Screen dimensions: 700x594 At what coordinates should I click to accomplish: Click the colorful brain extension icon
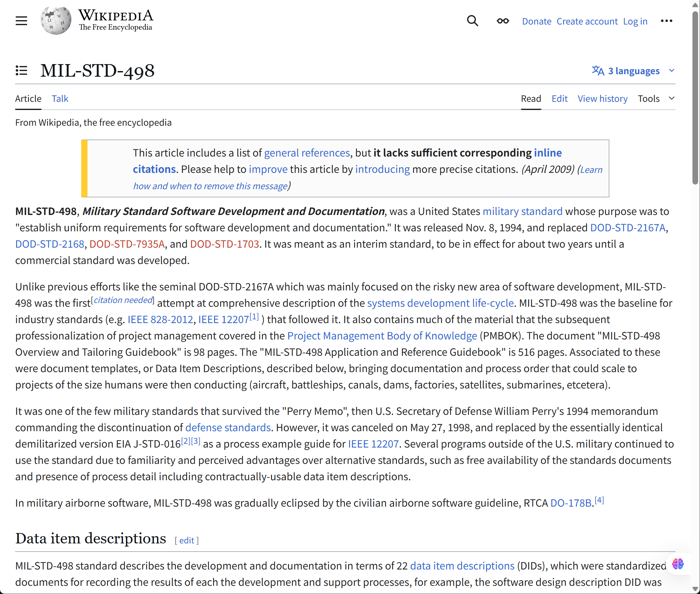pos(678,564)
